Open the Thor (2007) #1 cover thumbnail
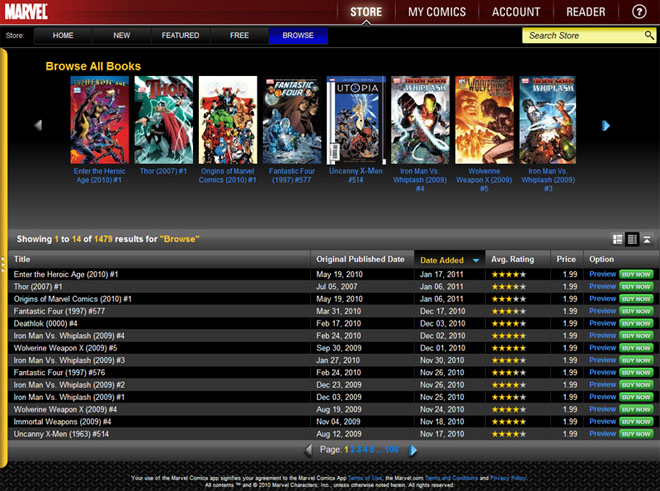This screenshot has height=491, width=660. pyautogui.click(x=164, y=120)
